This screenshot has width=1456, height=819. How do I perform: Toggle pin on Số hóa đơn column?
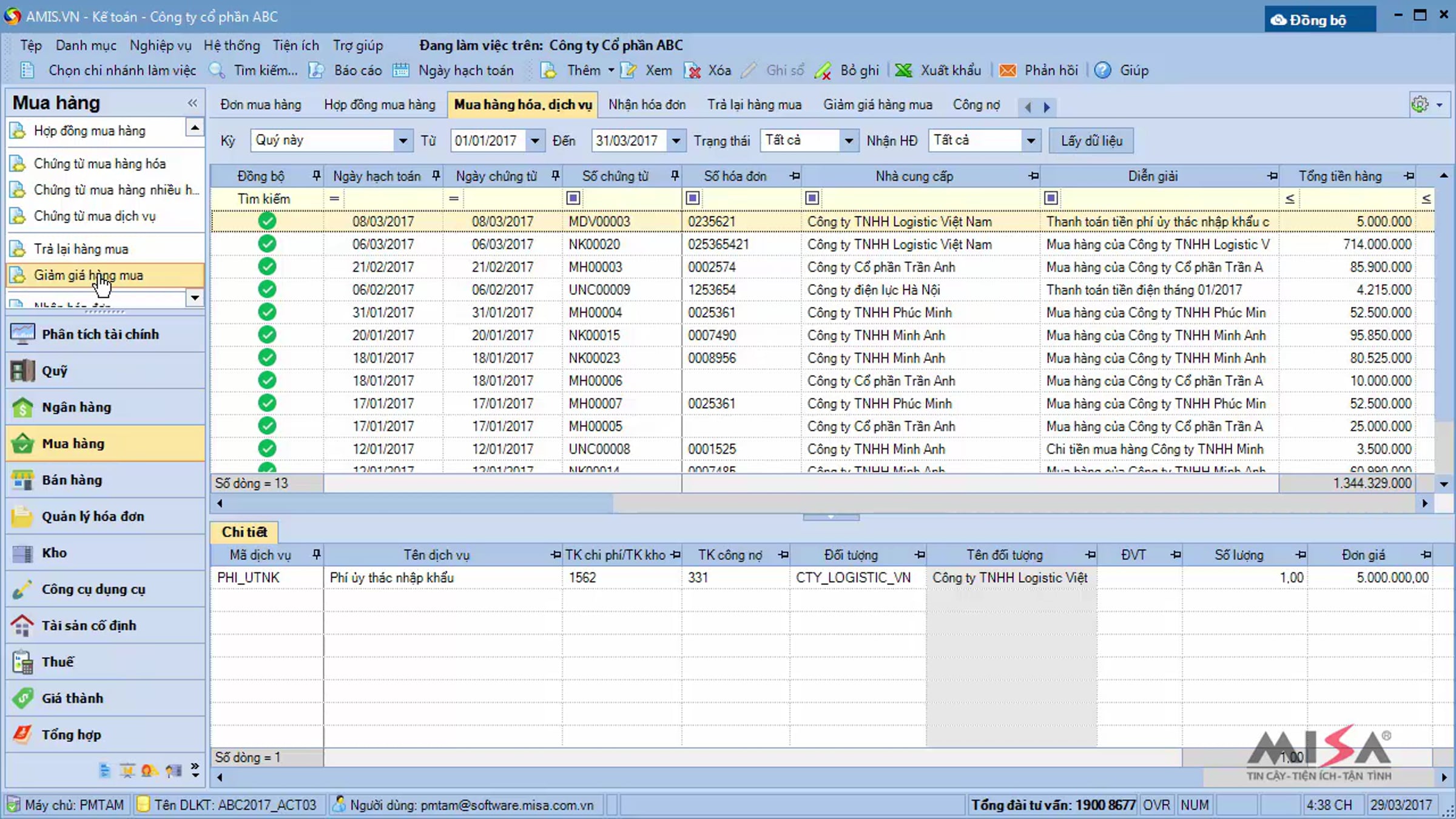pos(794,176)
